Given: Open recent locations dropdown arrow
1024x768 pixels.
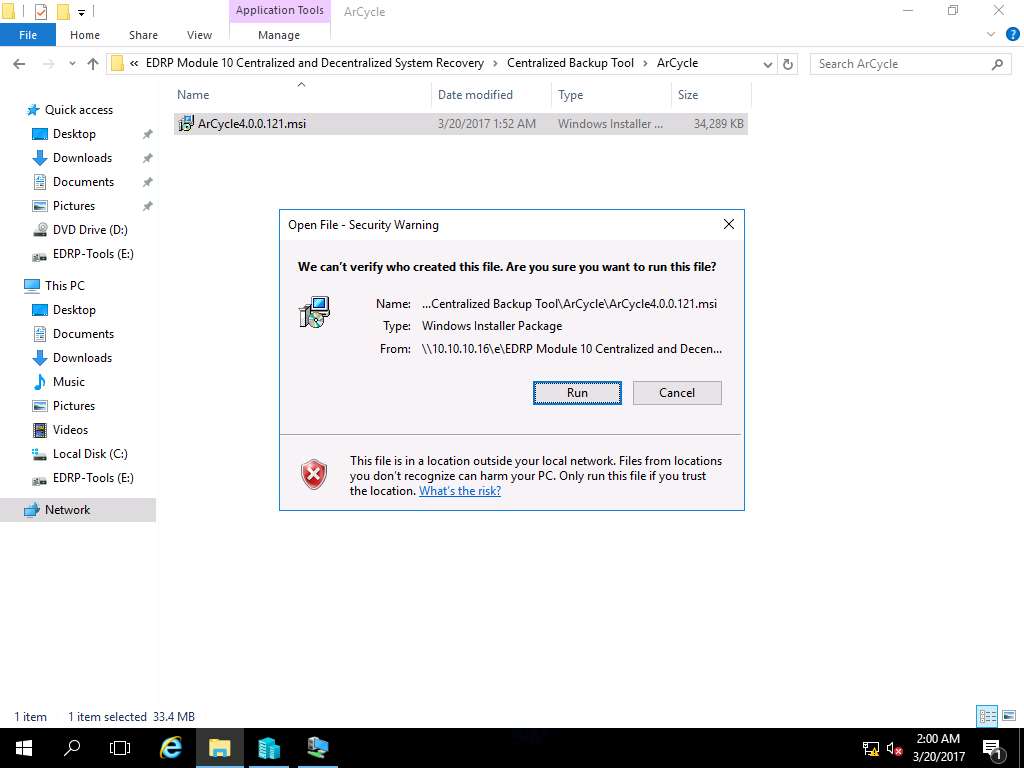Looking at the screenshot, I should pos(72,63).
